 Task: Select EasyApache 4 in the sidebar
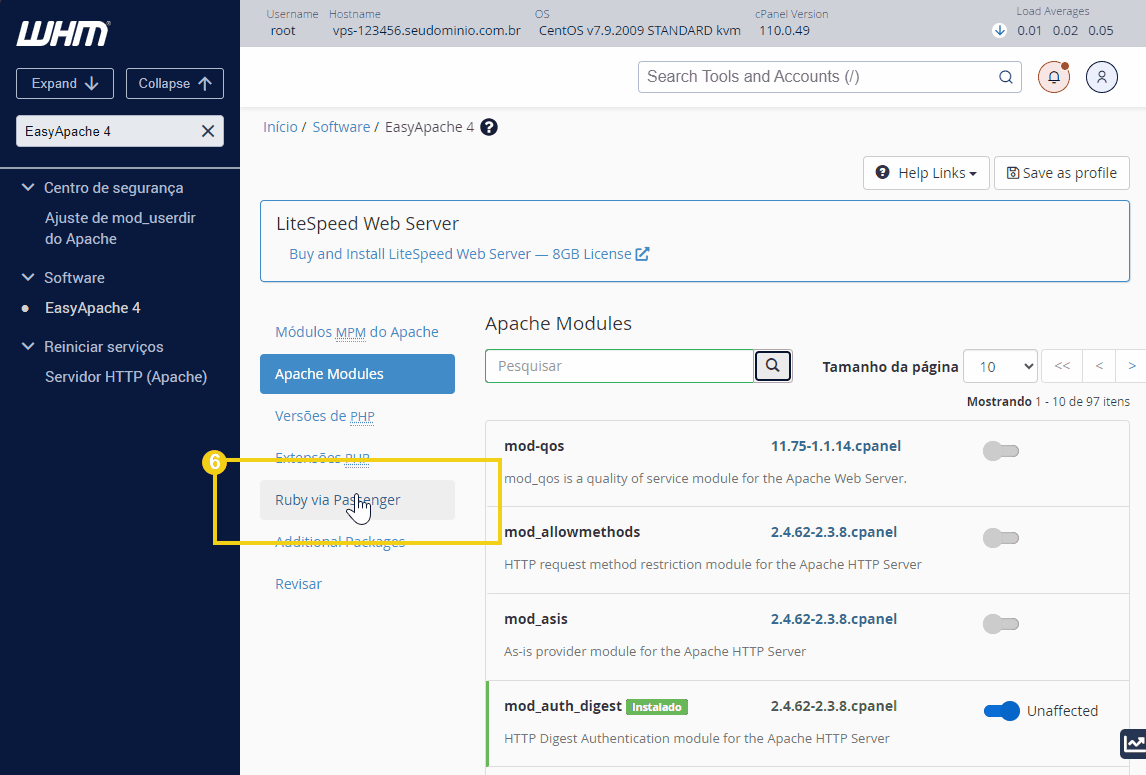[x=93, y=308]
